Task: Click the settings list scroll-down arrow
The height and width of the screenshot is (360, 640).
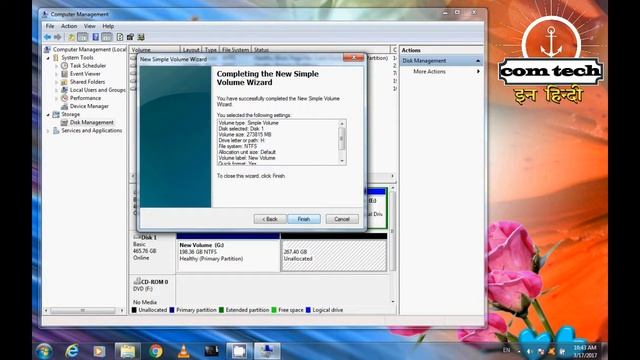Action: pos(342,161)
